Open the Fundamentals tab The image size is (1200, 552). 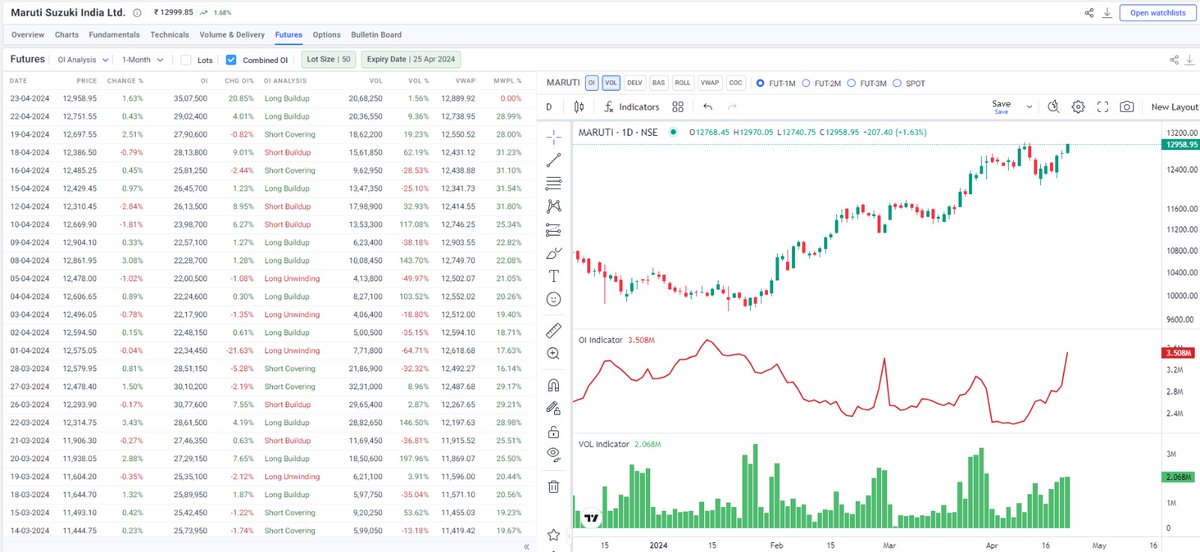(114, 35)
